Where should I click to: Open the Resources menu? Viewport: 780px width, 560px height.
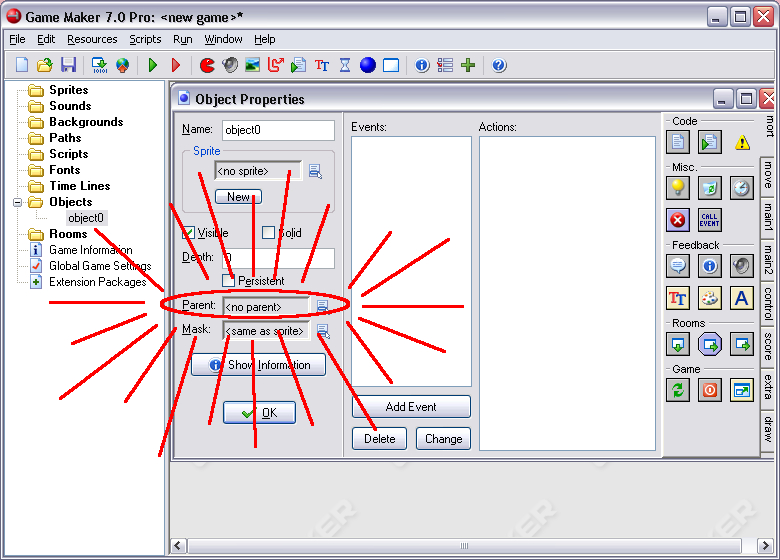[92, 39]
